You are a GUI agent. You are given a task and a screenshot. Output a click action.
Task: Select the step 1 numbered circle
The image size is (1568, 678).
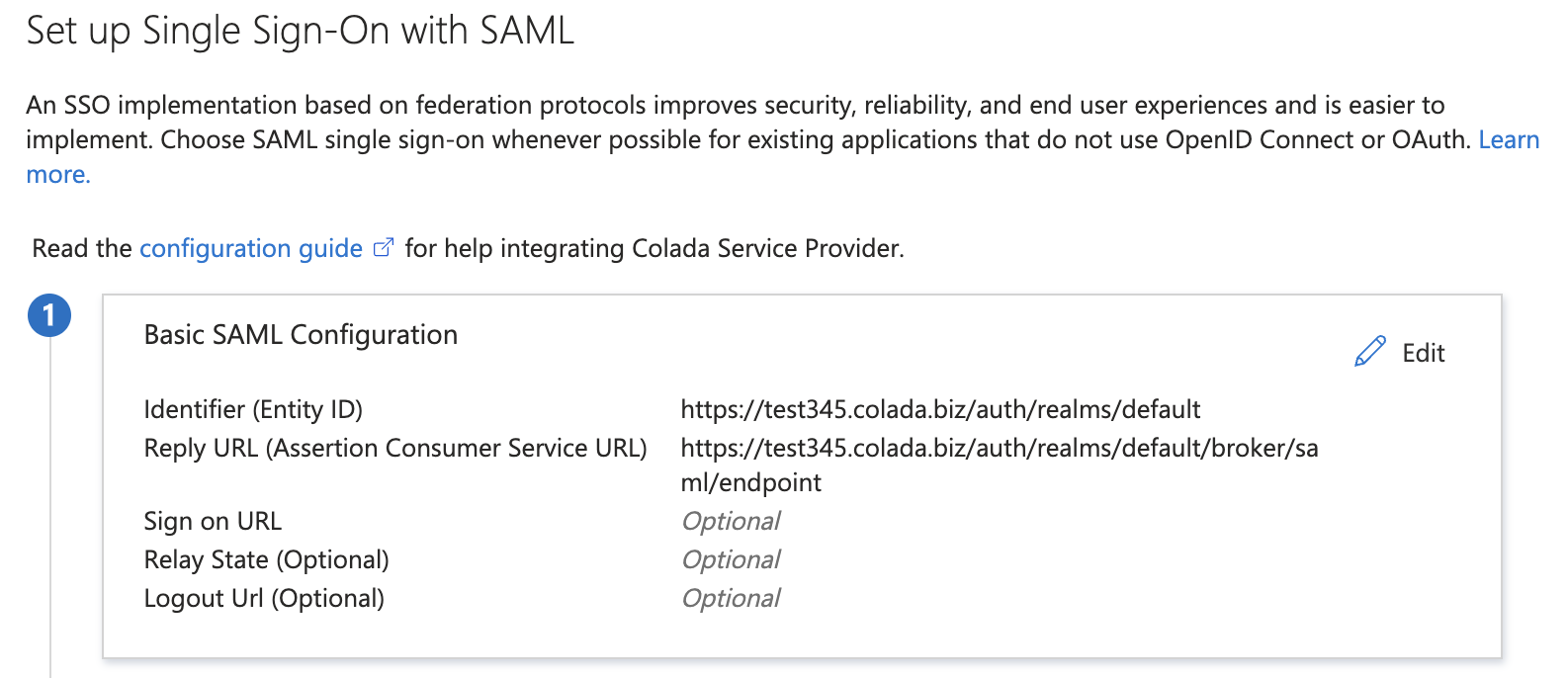(47, 316)
